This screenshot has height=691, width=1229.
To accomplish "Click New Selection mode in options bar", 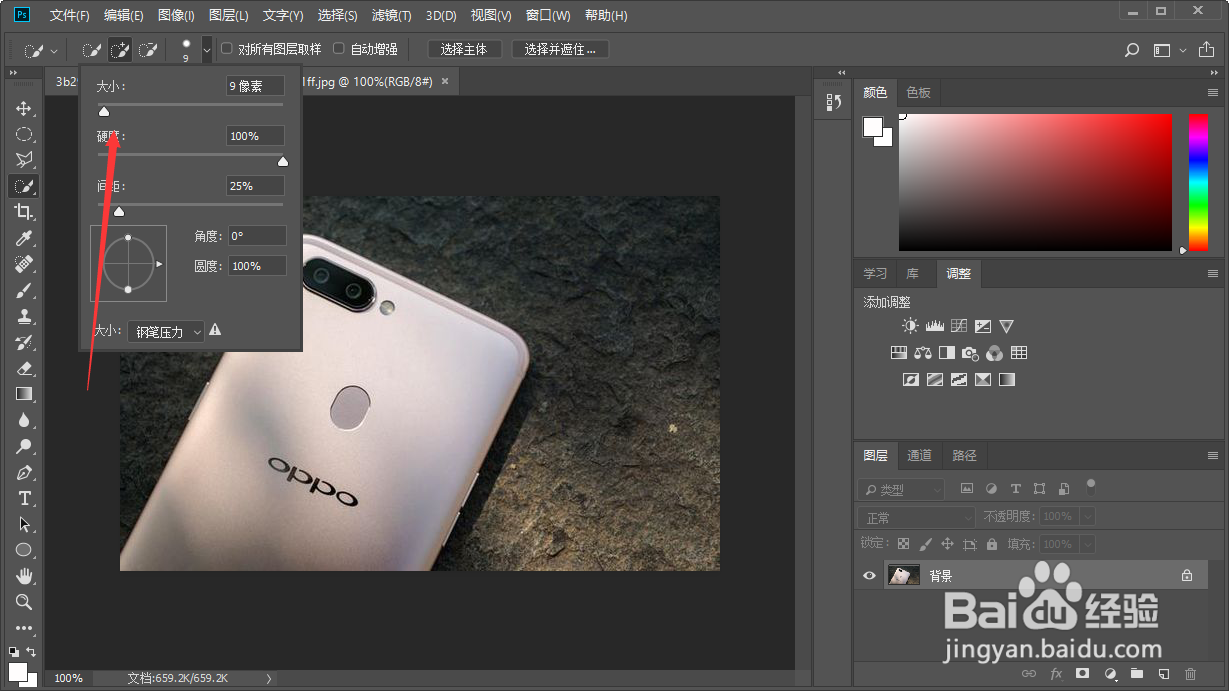I will coord(92,49).
